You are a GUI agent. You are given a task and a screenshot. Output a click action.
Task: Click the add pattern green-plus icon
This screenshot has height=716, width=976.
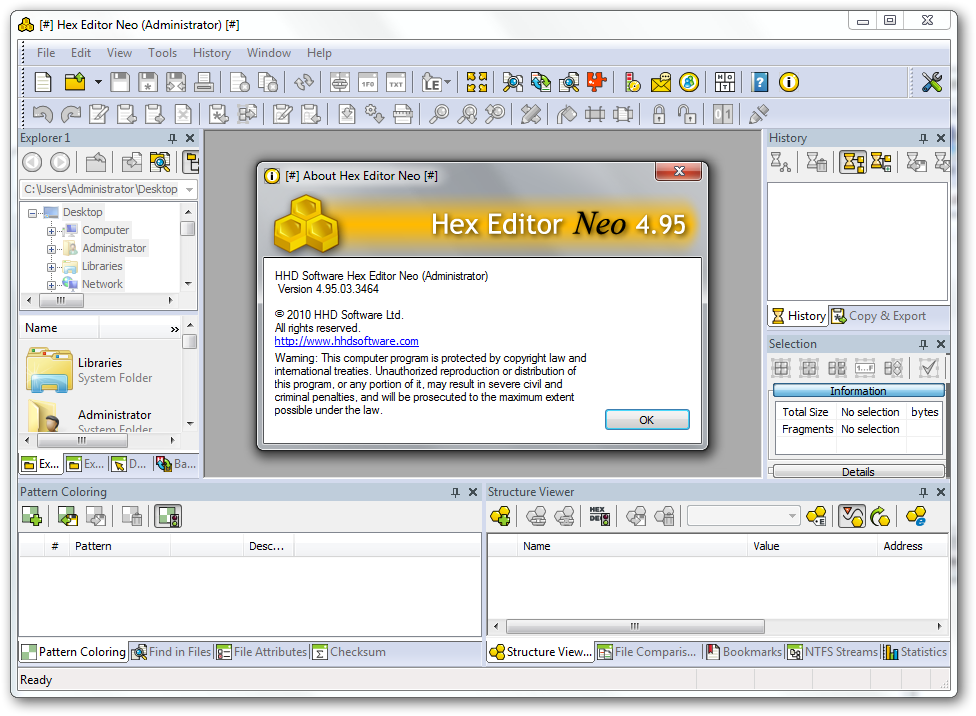pyautogui.click(x=32, y=517)
